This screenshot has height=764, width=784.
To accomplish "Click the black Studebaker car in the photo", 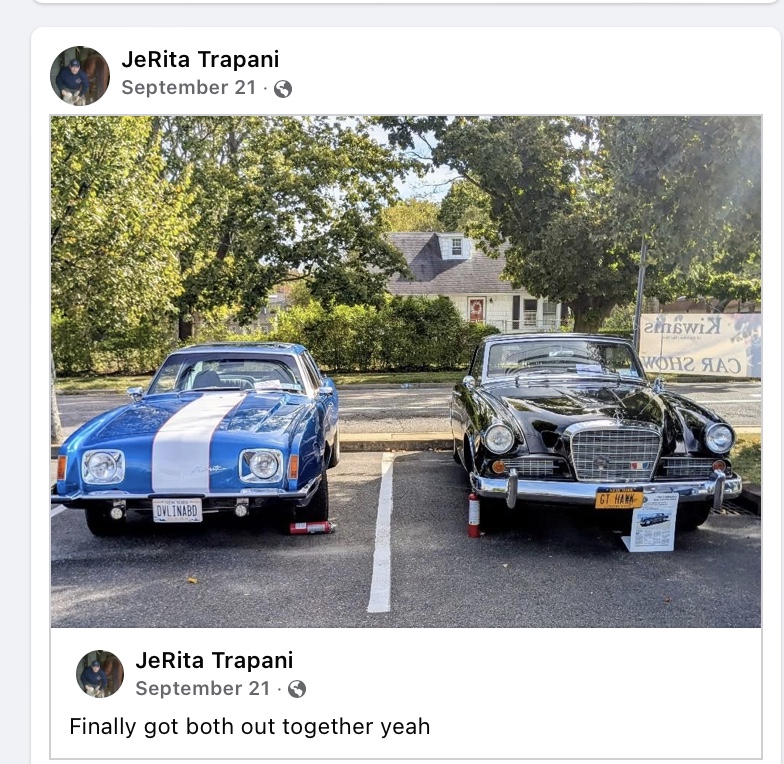I will [x=594, y=429].
